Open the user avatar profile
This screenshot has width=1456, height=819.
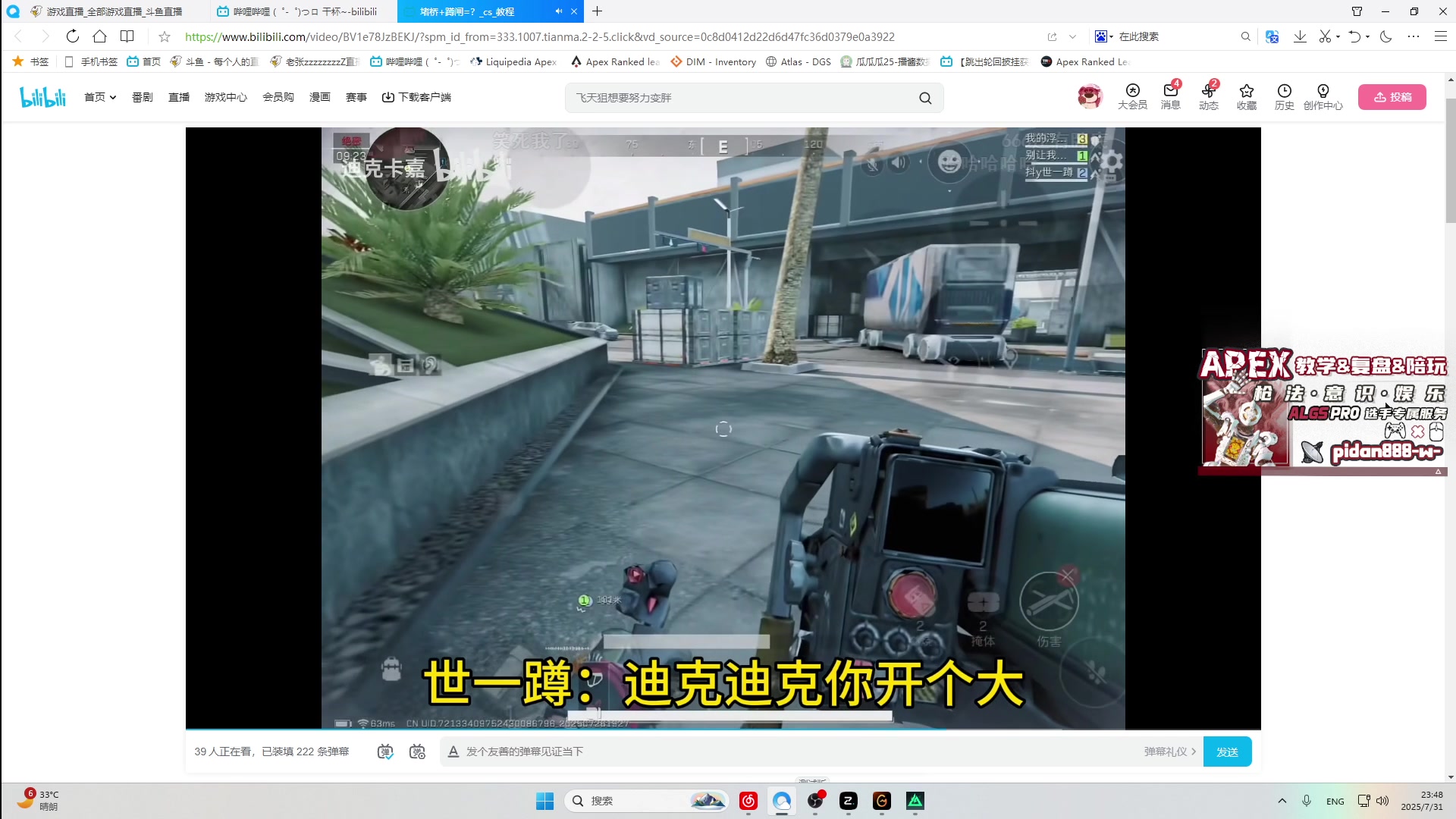click(1090, 96)
